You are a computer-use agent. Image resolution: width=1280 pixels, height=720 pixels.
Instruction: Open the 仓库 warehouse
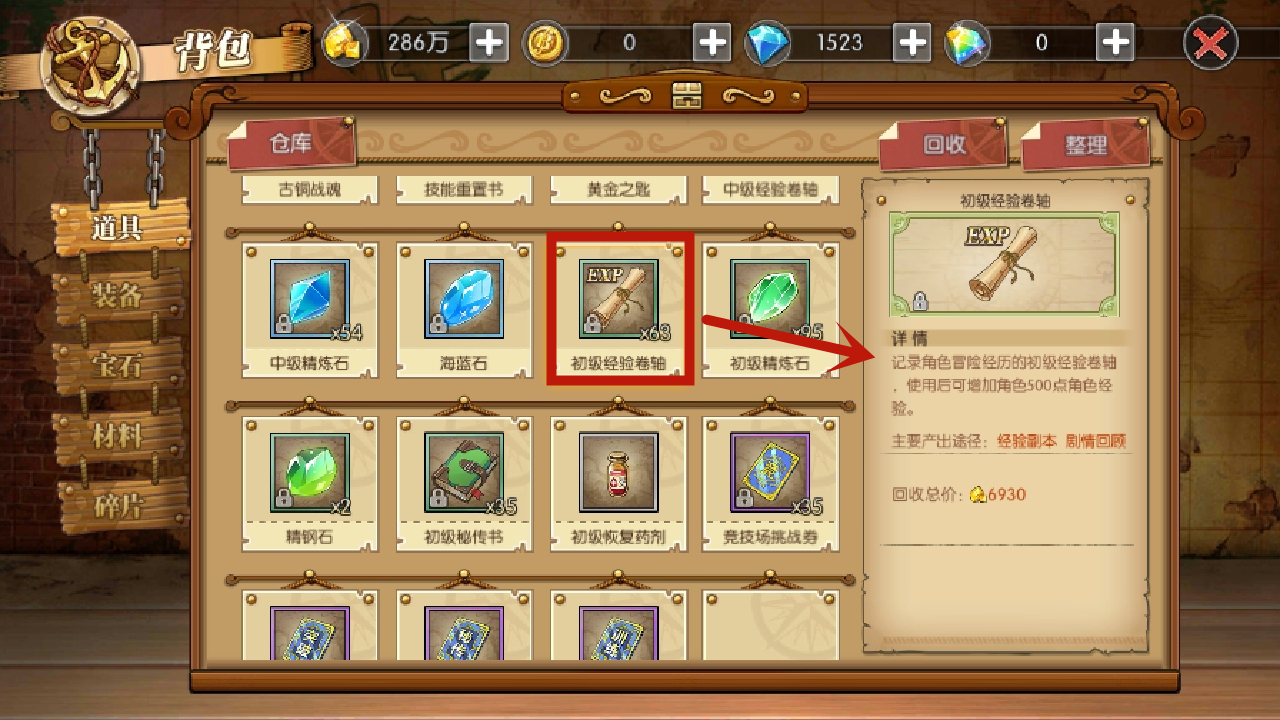tap(291, 143)
